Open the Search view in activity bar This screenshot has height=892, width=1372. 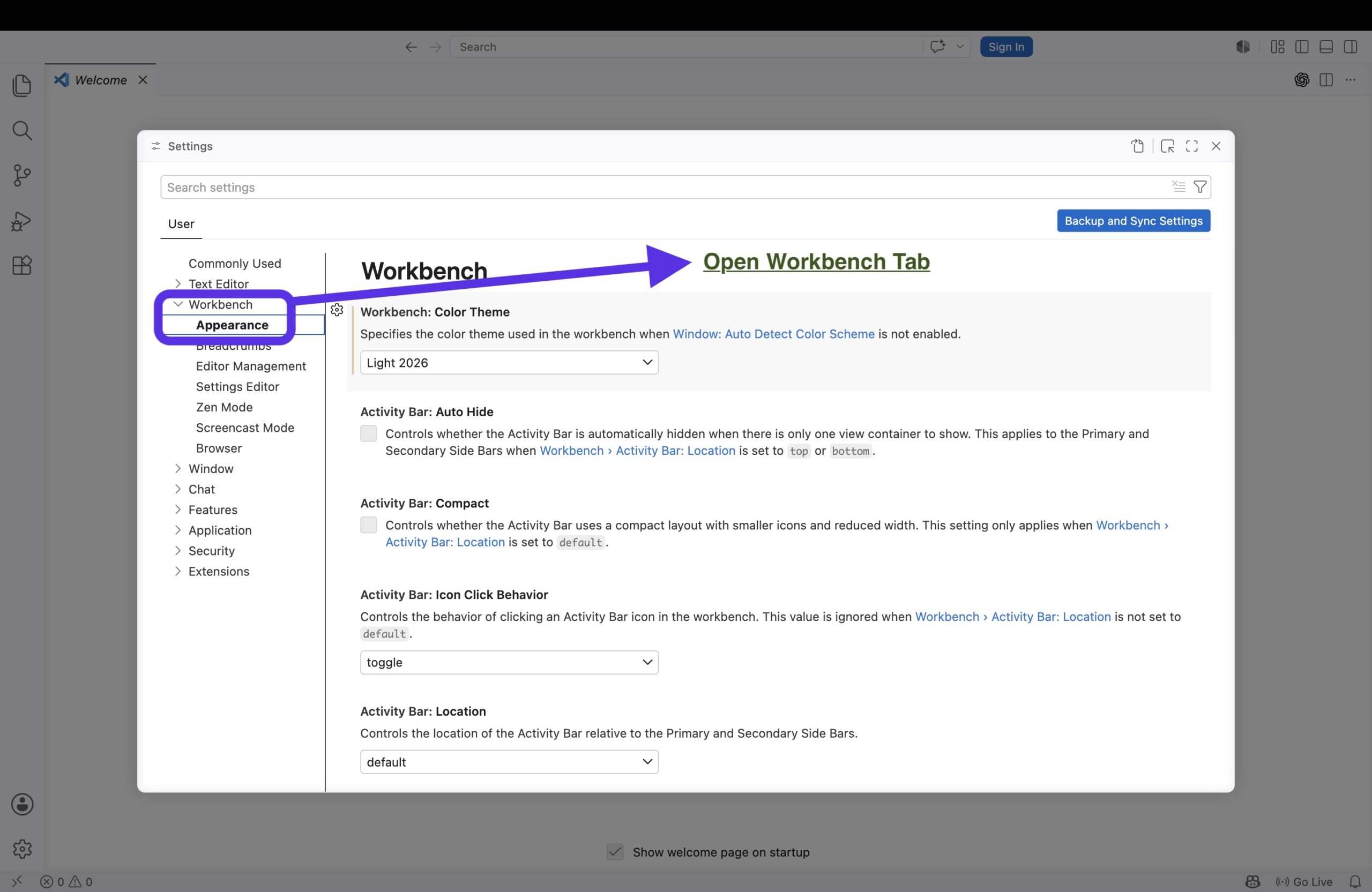coord(22,131)
